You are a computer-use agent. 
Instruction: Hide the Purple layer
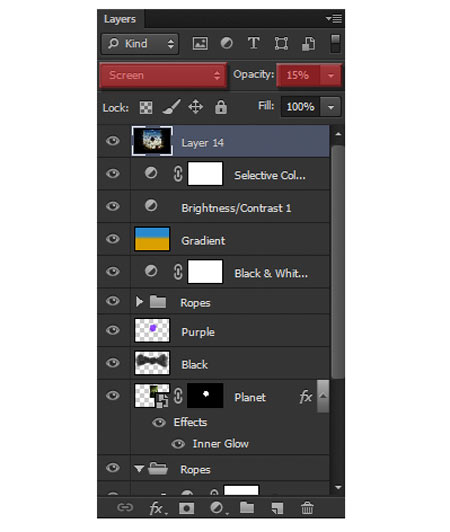(x=113, y=330)
